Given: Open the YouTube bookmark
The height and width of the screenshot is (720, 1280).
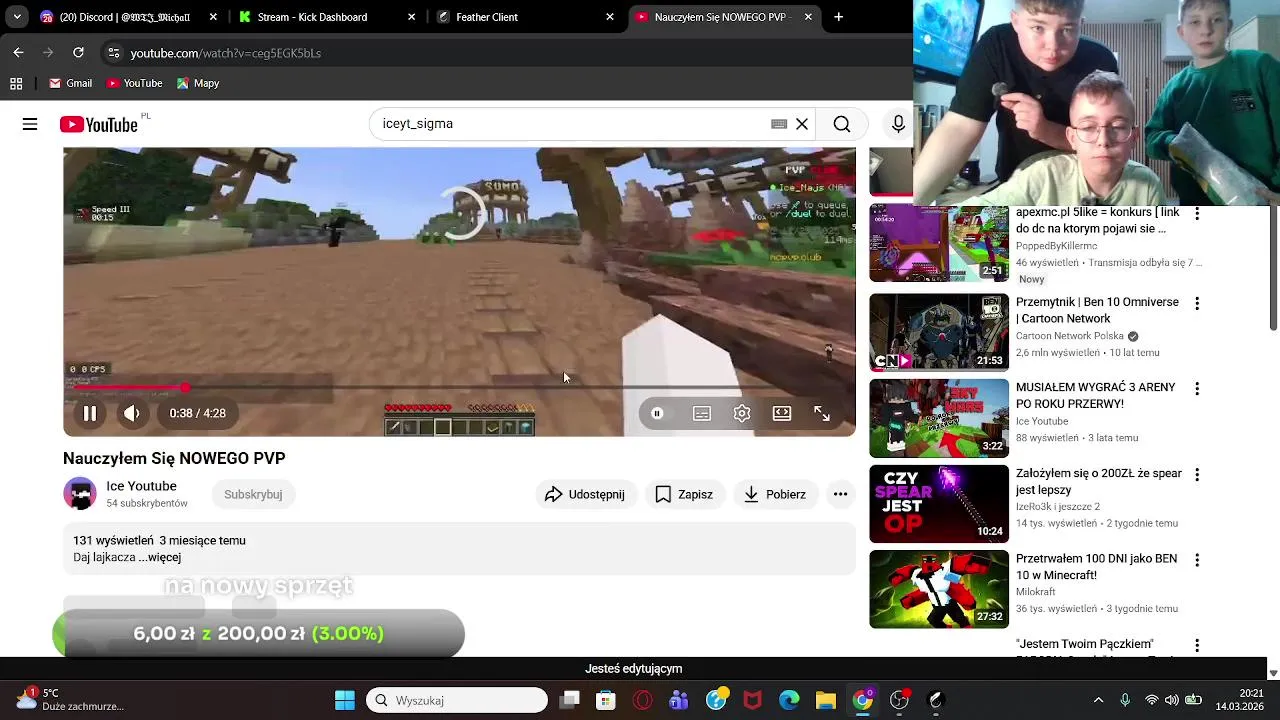Looking at the screenshot, I should coord(134,83).
